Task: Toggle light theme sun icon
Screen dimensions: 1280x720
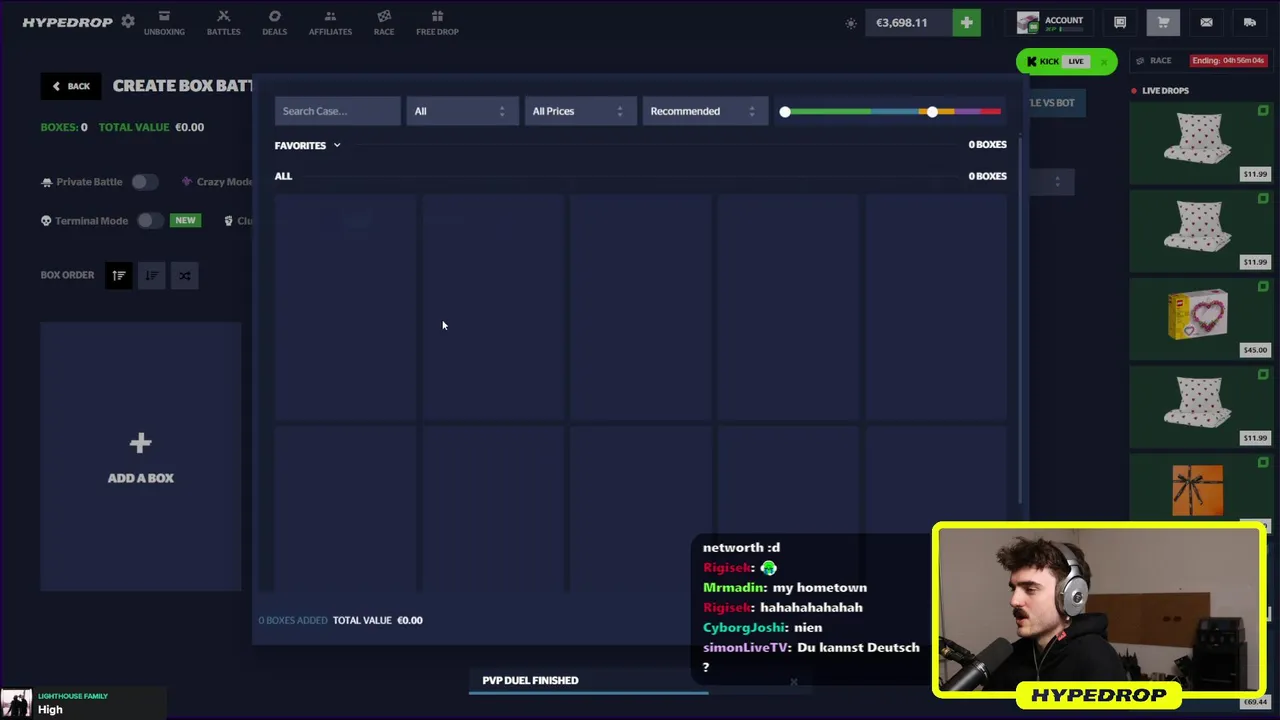Action: [x=851, y=23]
